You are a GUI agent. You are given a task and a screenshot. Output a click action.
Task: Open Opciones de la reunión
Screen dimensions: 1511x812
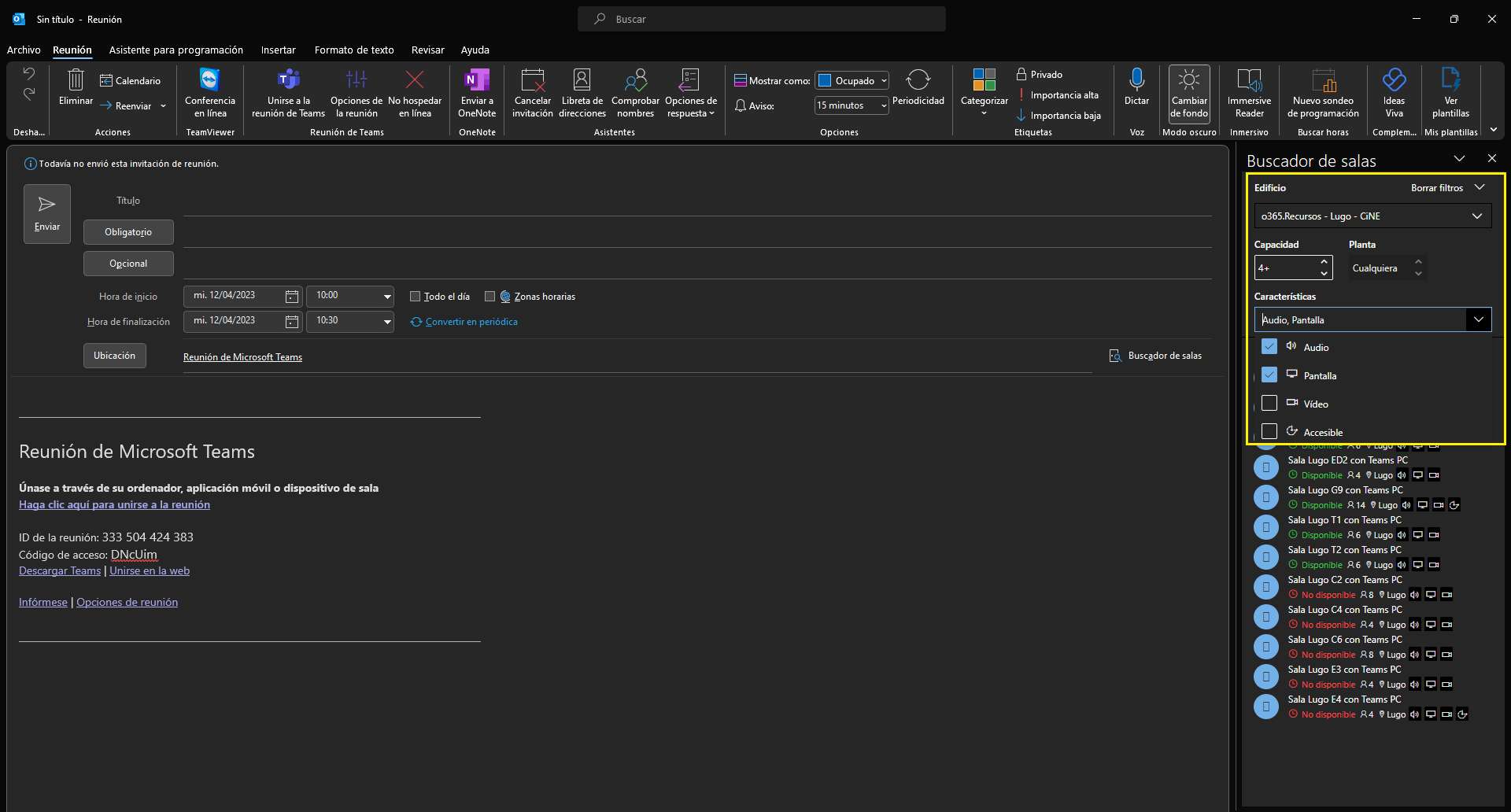click(x=357, y=93)
